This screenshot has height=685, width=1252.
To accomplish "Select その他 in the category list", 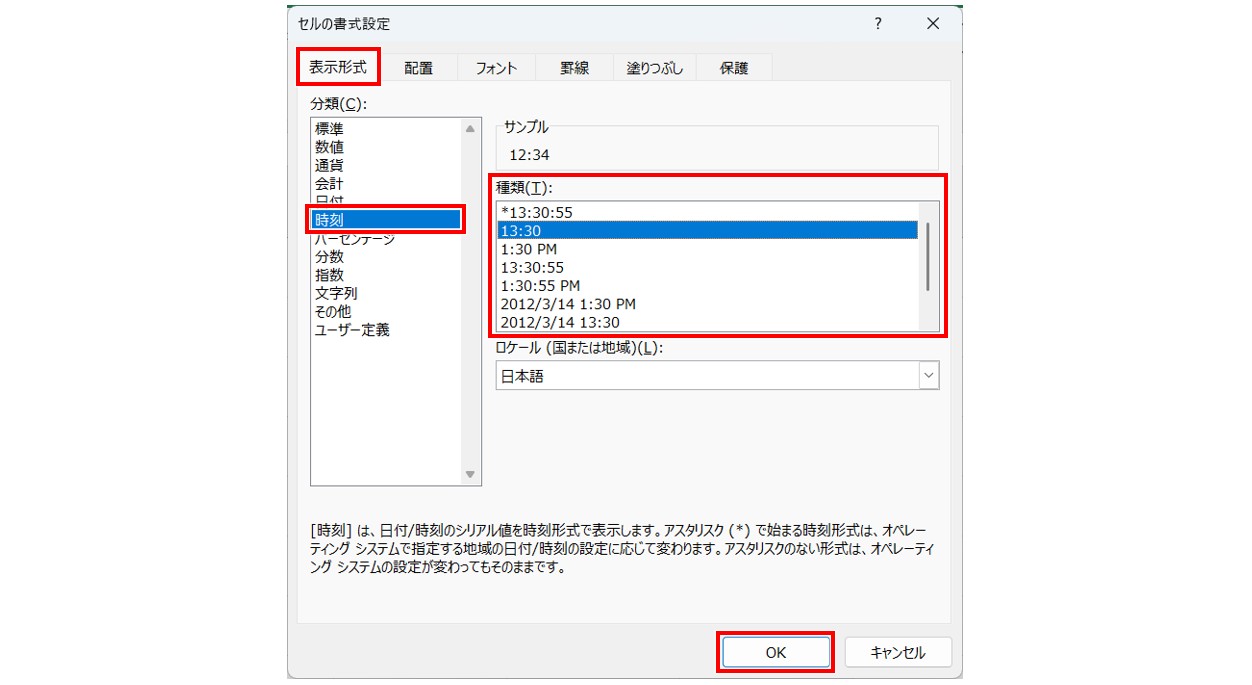I will pos(386,311).
